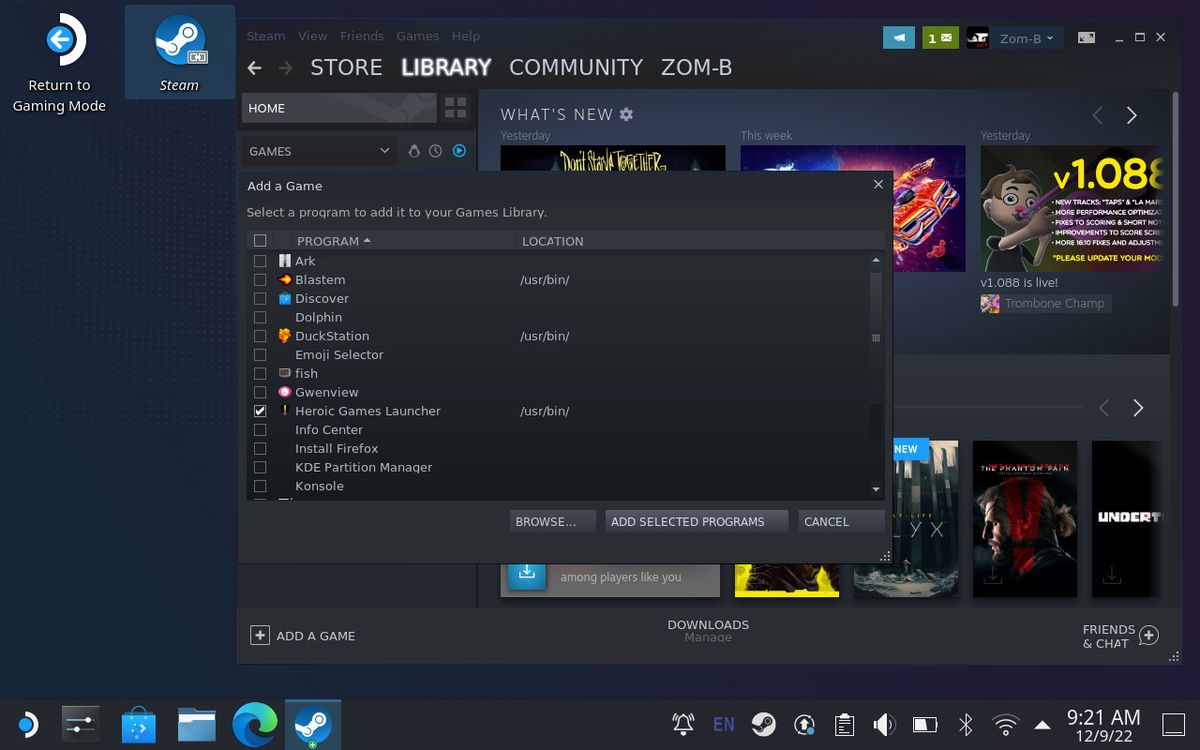
Task: Open the Friends menu
Action: [x=361, y=36]
